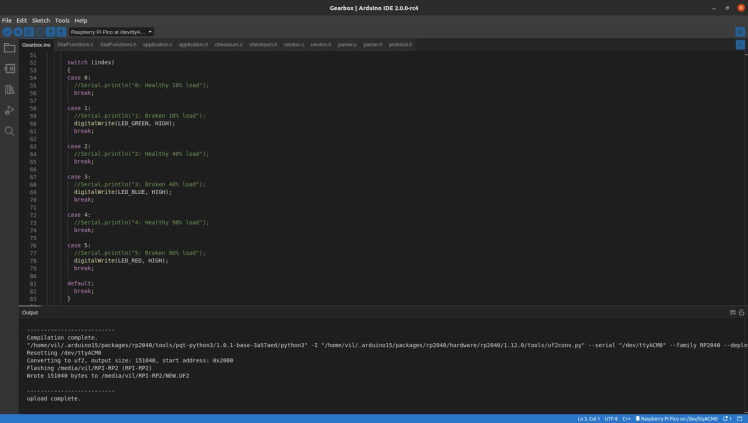Switch to the protocol.h tab
Image resolution: width=748 pixels, height=423 pixels.
[400, 45]
